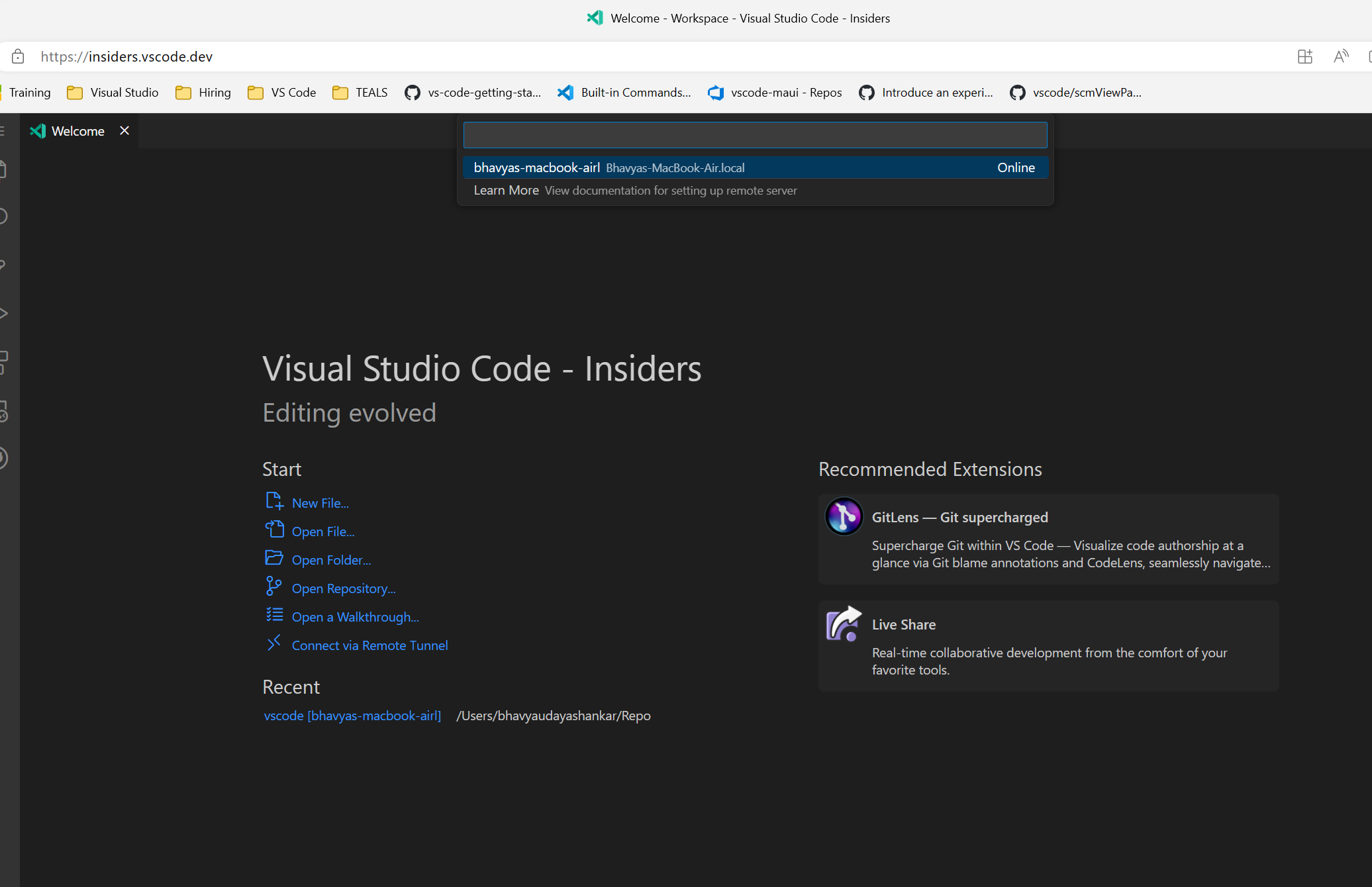The height and width of the screenshot is (887, 1372).
Task: Click the browser apps grid icon
Action: [1304, 57]
